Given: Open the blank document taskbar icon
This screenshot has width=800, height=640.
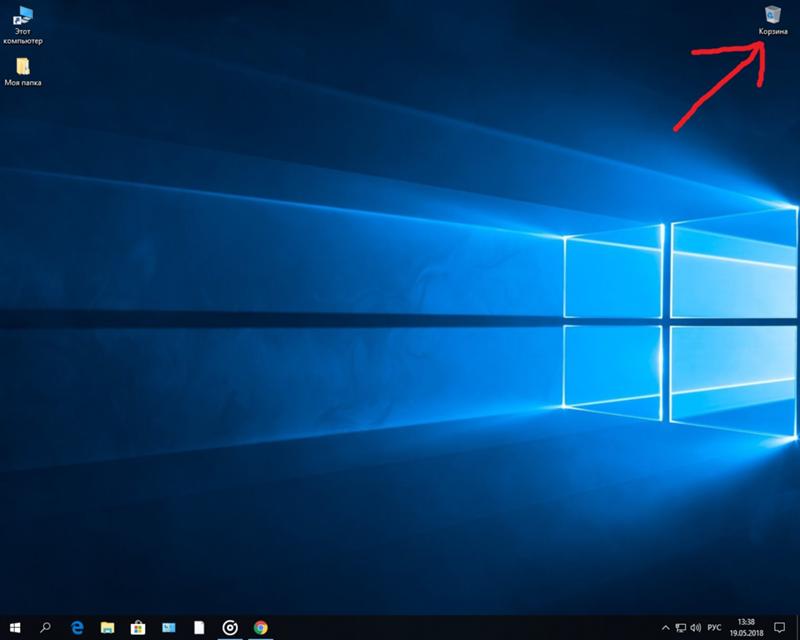Looking at the screenshot, I should coord(199,627).
